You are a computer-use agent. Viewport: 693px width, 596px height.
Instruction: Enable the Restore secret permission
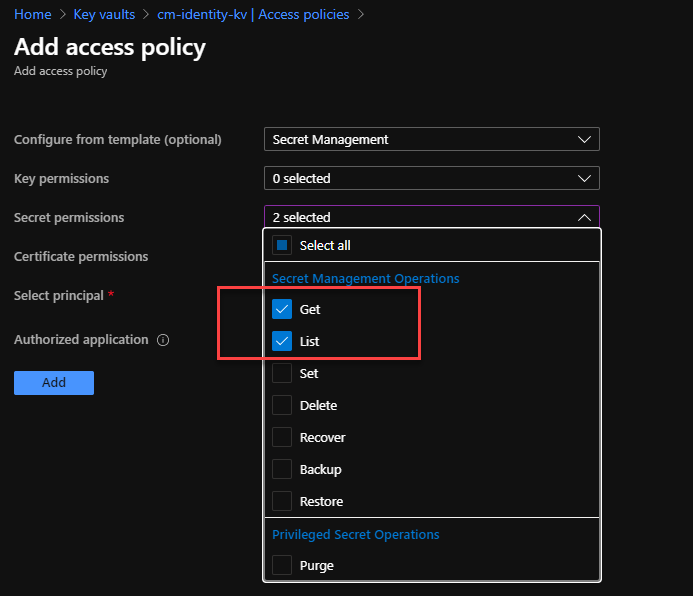click(x=282, y=502)
